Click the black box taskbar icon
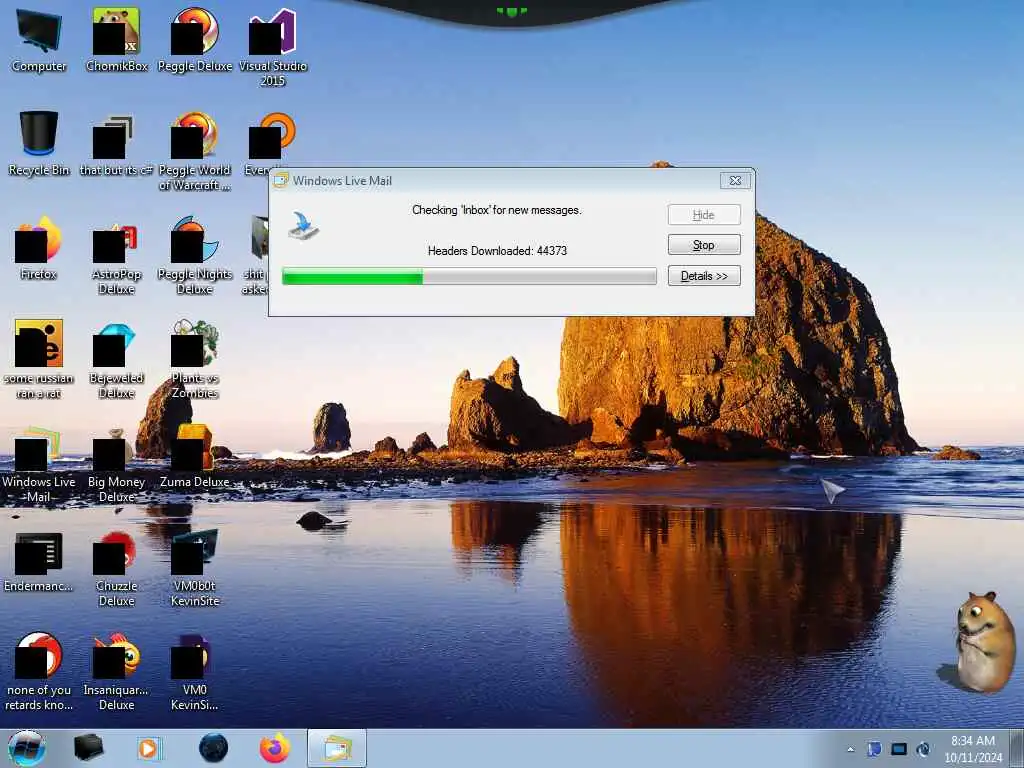 click(88, 748)
